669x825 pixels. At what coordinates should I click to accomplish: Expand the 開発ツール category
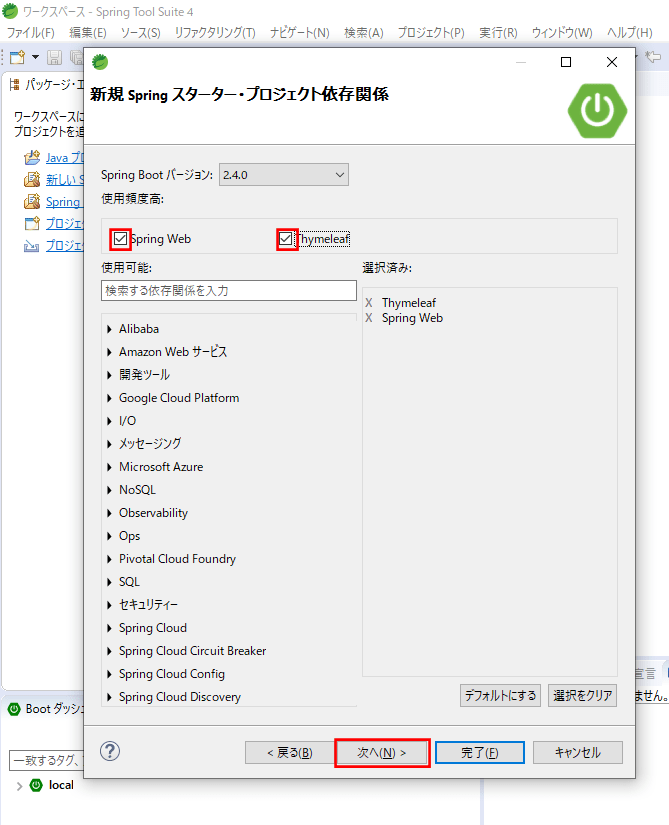[x=109, y=375]
